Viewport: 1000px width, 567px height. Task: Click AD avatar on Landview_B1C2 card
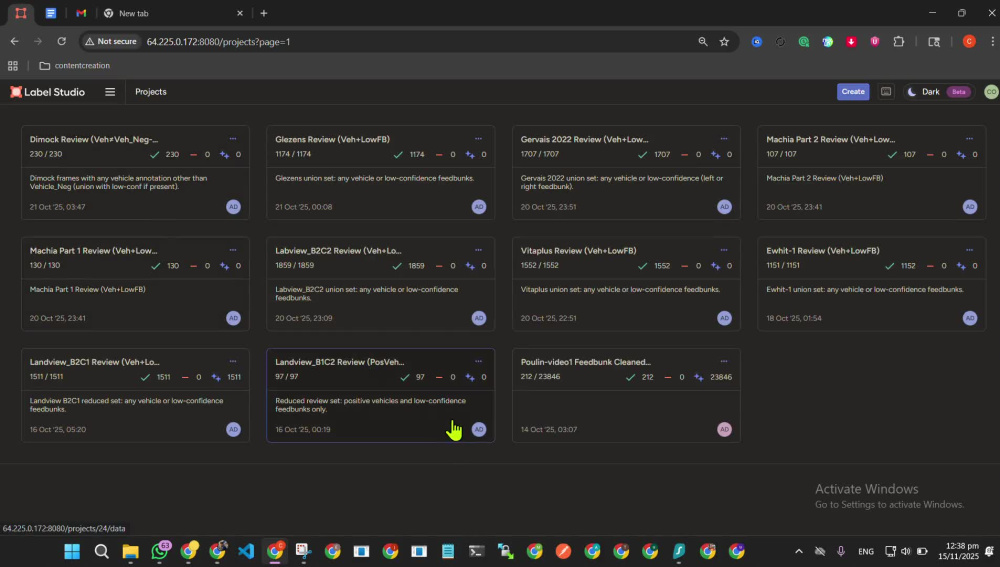click(479, 429)
